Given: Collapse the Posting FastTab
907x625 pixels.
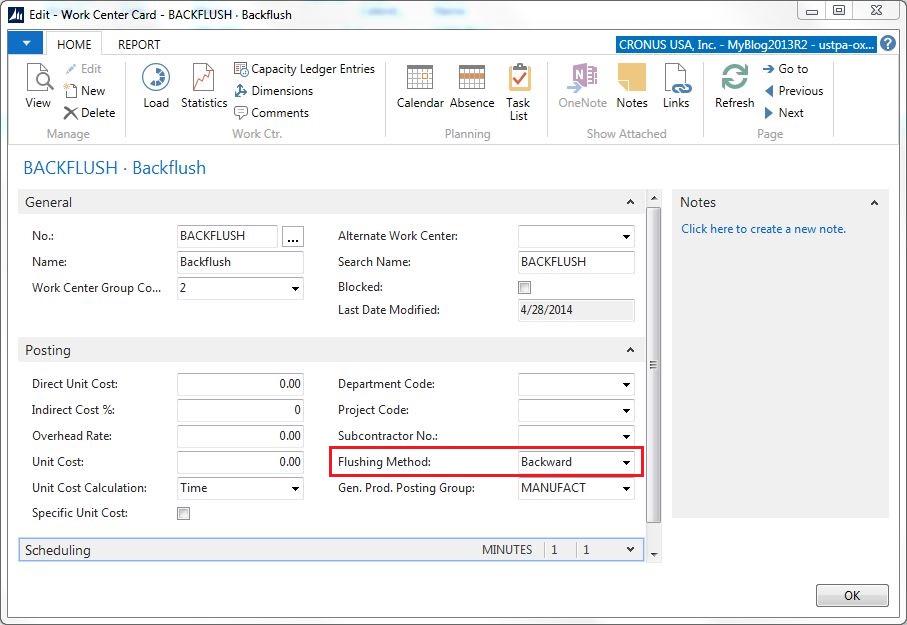Looking at the screenshot, I should pyautogui.click(x=630, y=350).
